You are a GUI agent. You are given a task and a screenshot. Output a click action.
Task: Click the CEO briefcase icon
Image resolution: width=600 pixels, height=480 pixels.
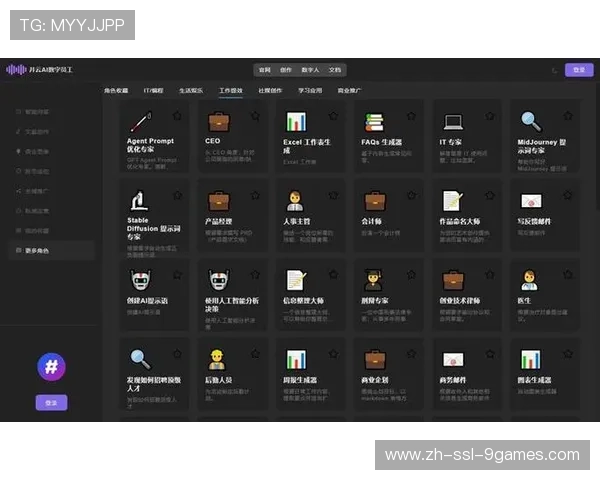click(x=218, y=122)
